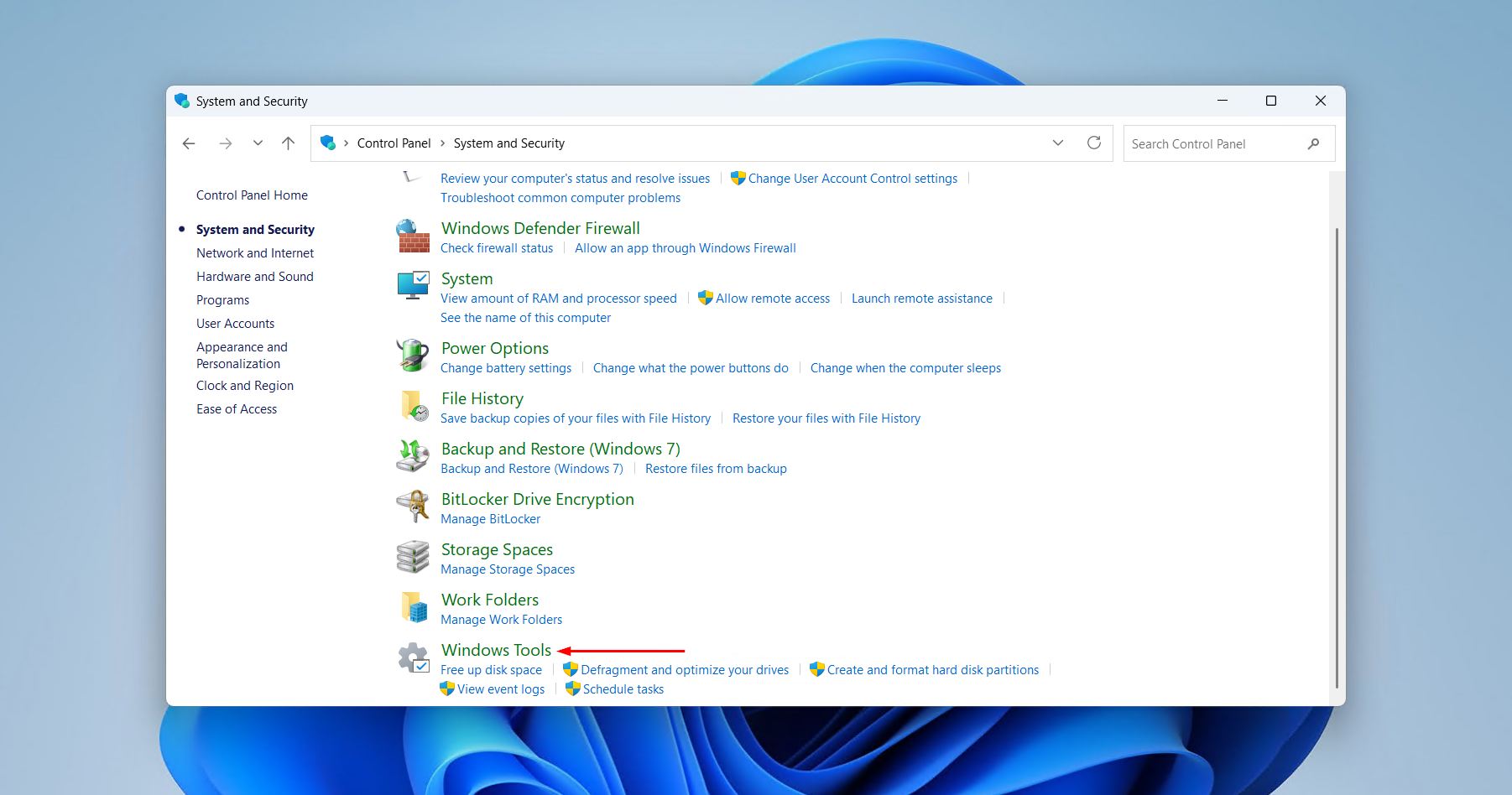Click the System monitor icon
1512x795 pixels.
pos(413,285)
